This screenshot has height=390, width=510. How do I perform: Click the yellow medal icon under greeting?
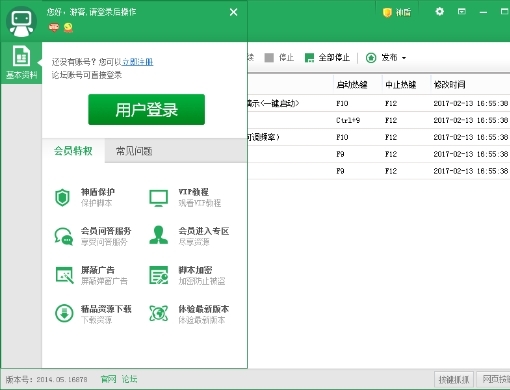coord(68,27)
